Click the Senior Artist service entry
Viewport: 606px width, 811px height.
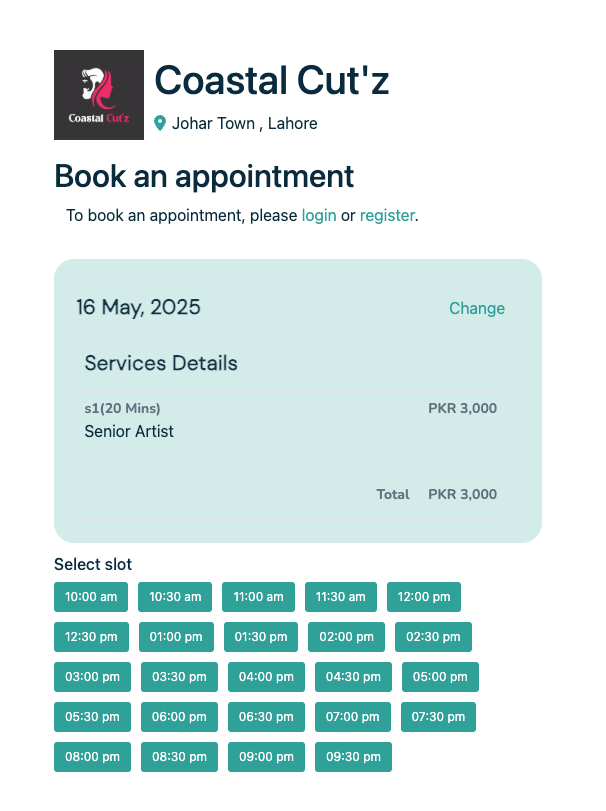pyautogui.click(x=129, y=432)
